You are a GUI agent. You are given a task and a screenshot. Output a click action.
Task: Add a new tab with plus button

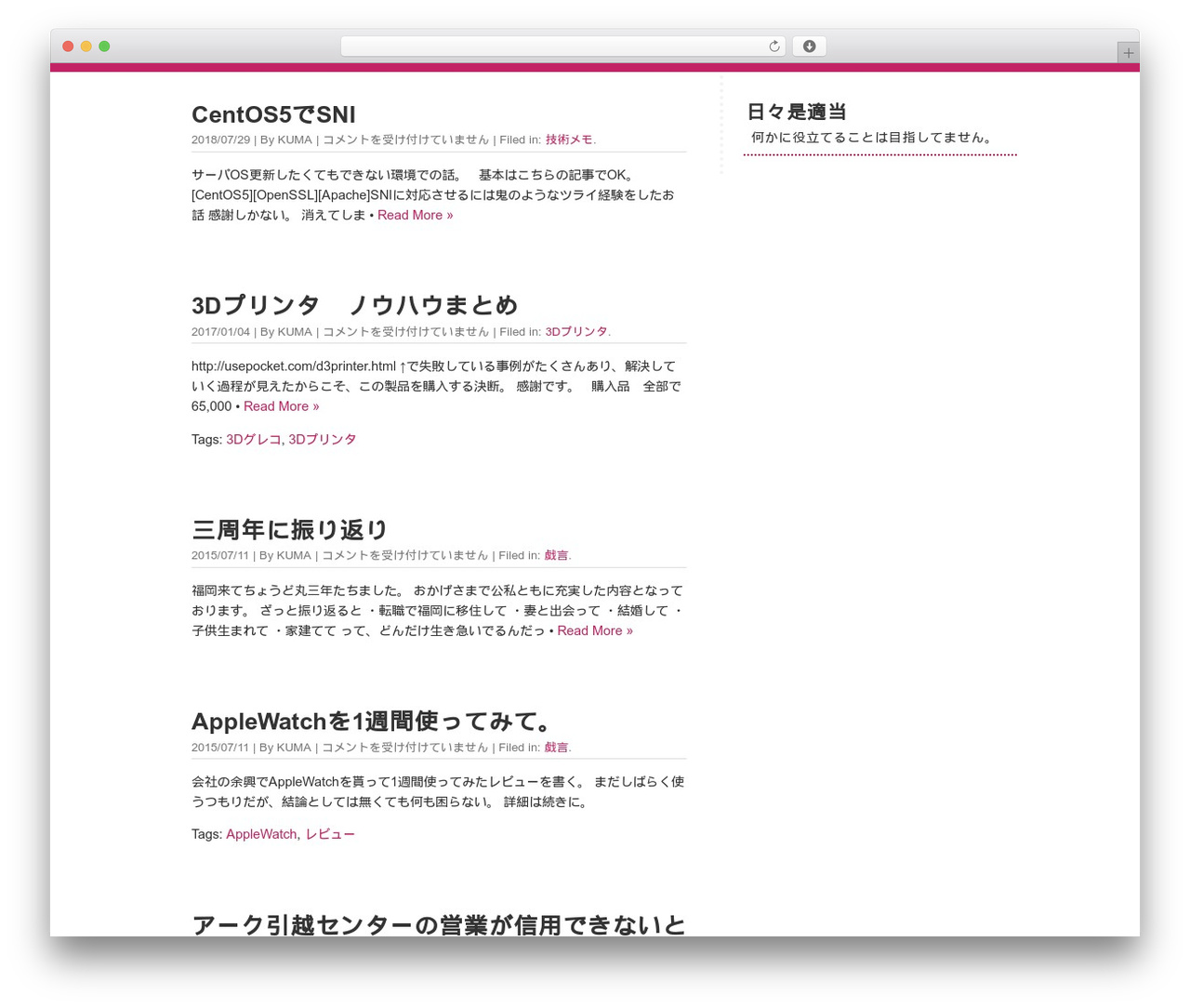[x=1128, y=53]
